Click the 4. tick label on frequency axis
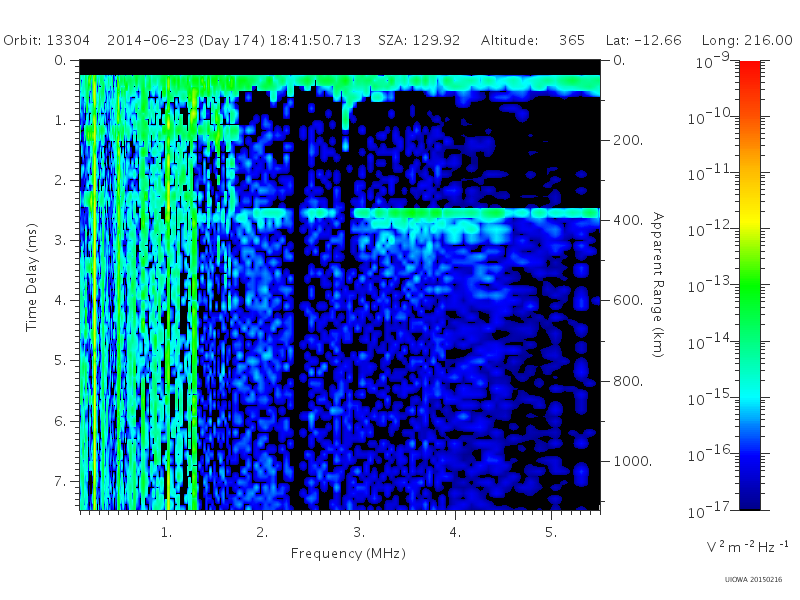Image resolution: width=800 pixels, height=600 pixels. pyautogui.click(x=455, y=532)
